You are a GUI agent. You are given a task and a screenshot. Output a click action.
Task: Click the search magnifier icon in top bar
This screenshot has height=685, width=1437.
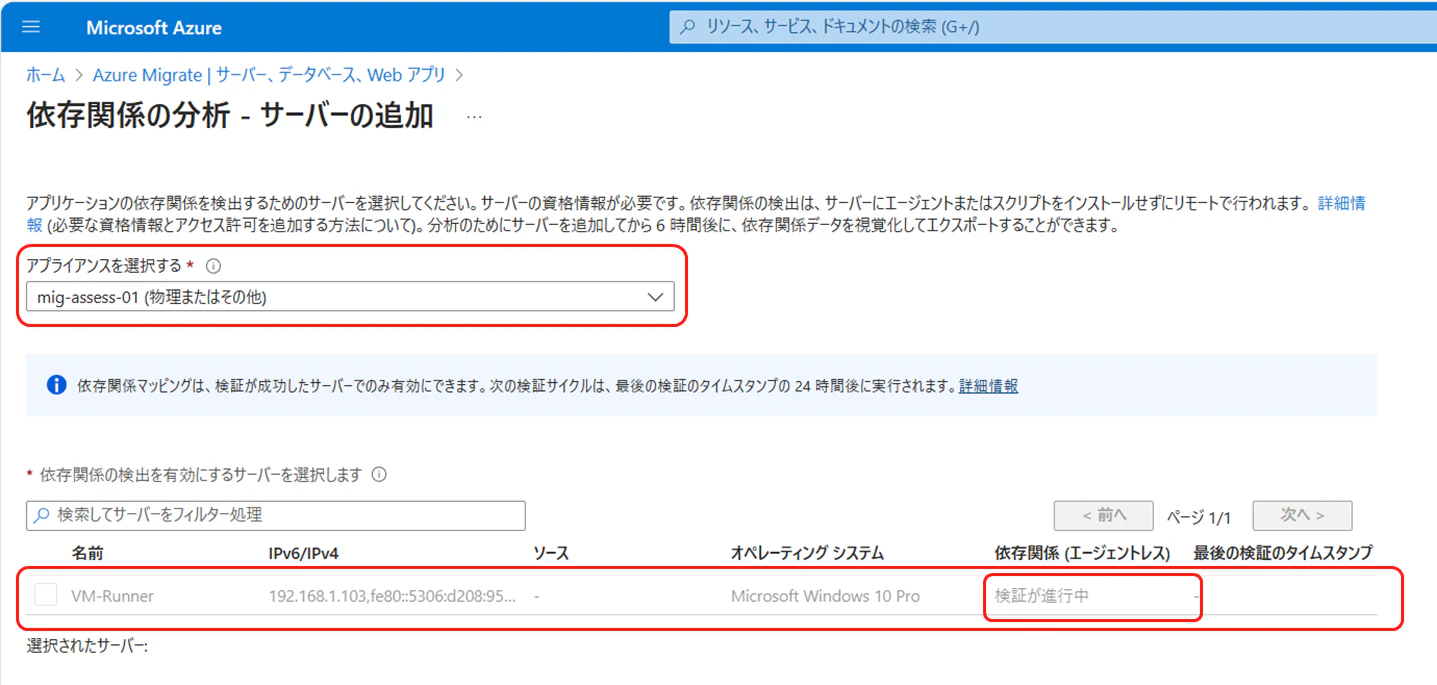pyautogui.click(x=687, y=27)
